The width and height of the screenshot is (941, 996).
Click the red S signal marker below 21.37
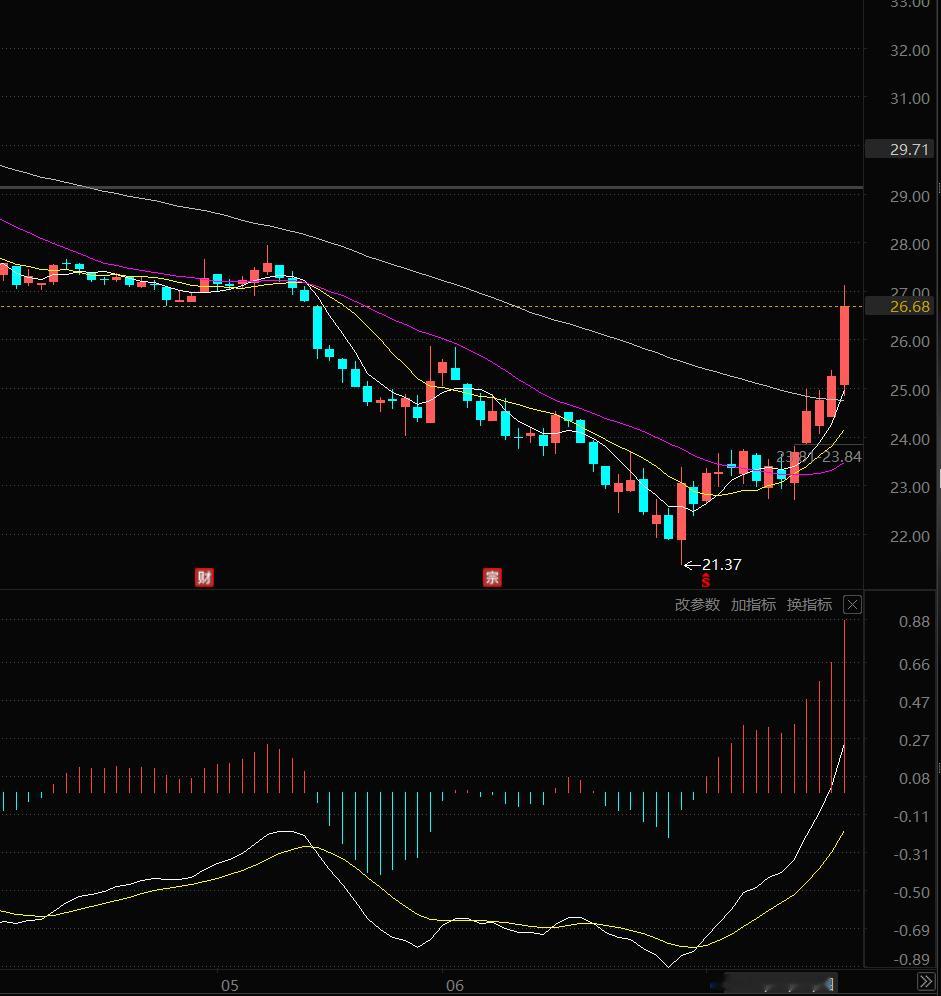pos(705,580)
